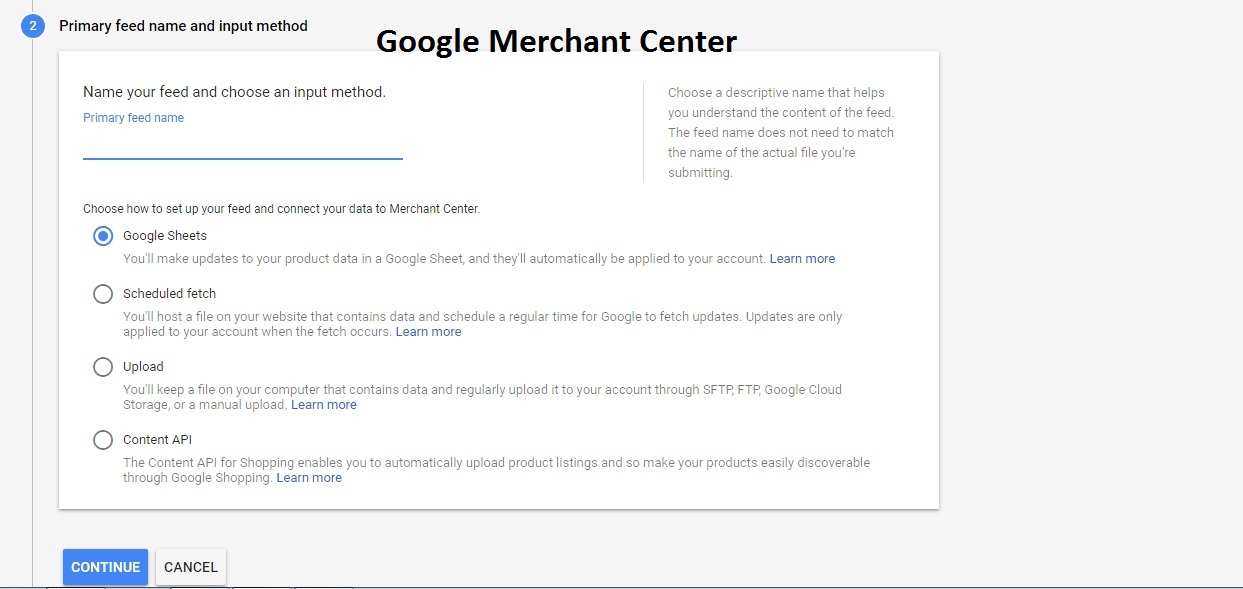This screenshot has width=1243, height=589.
Task: Collapse the 'Primary feed name and input method' step heading
Action: pyautogui.click(x=183, y=26)
